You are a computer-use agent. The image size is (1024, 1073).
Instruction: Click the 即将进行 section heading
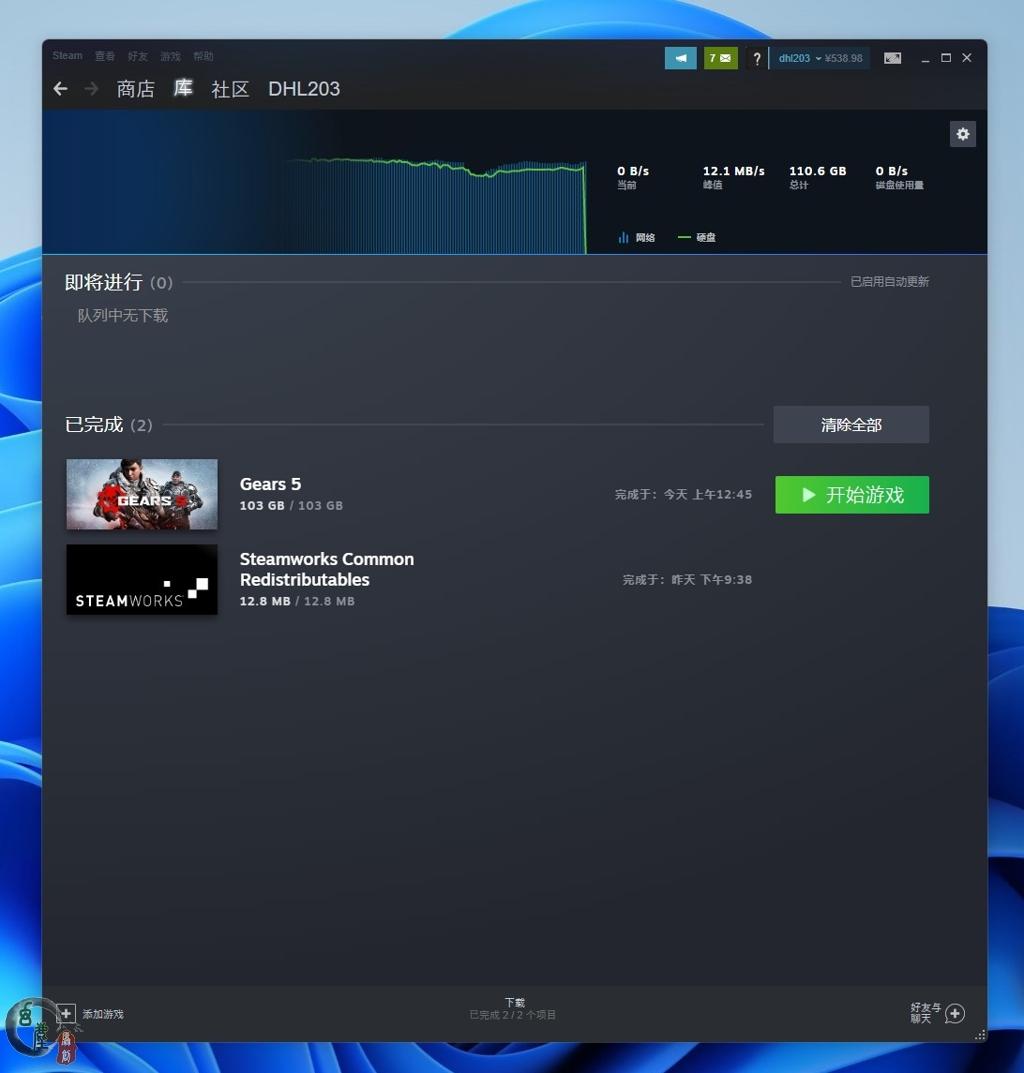click(103, 282)
